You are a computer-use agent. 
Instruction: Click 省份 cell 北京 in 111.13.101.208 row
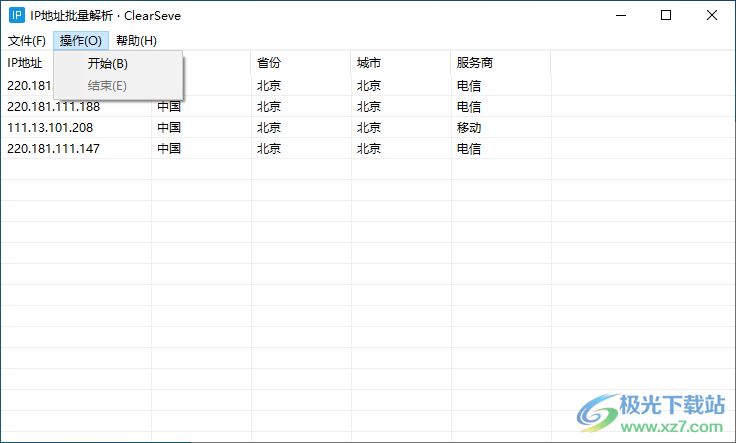click(x=269, y=128)
